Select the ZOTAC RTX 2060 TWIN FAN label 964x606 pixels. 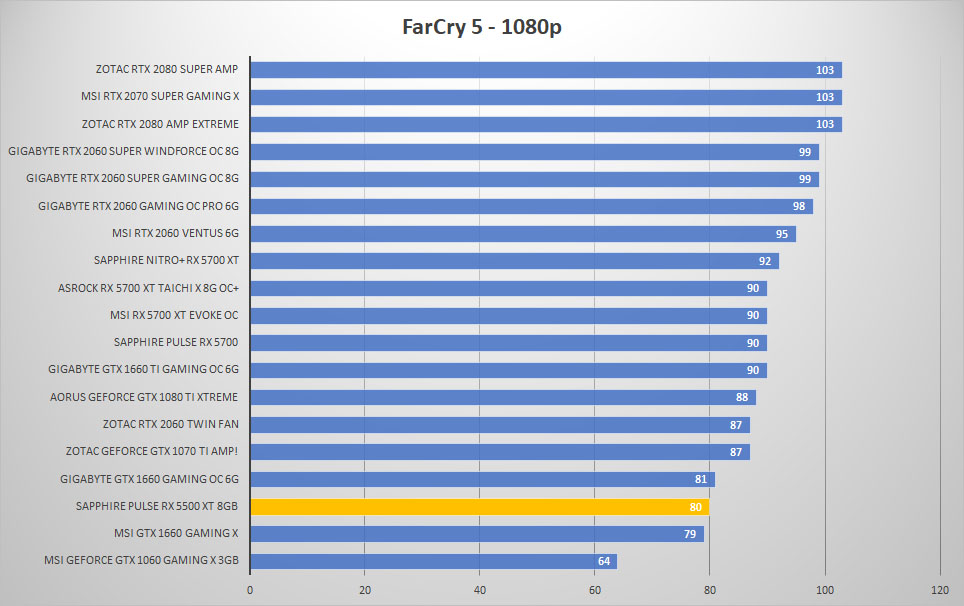click(x=170, y=424)
